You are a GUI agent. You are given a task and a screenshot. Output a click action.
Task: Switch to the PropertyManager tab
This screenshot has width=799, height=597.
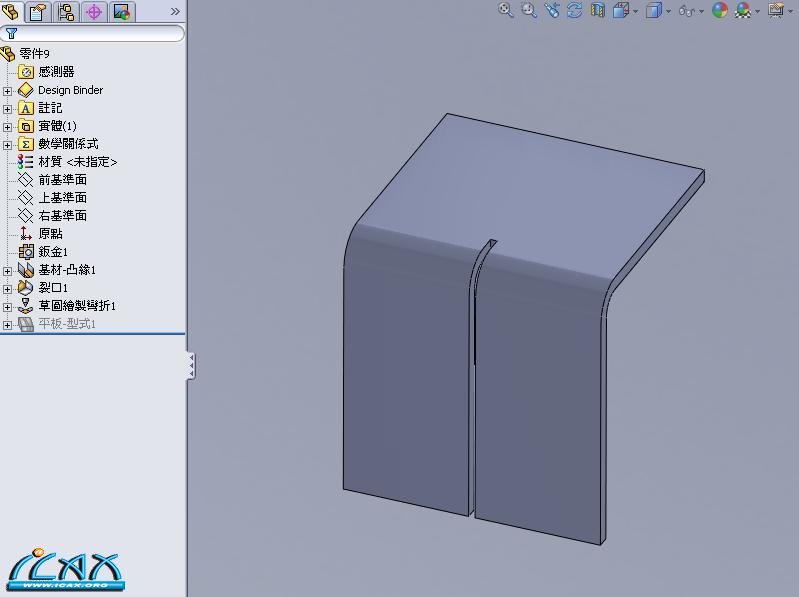click(x=38, y=11)
